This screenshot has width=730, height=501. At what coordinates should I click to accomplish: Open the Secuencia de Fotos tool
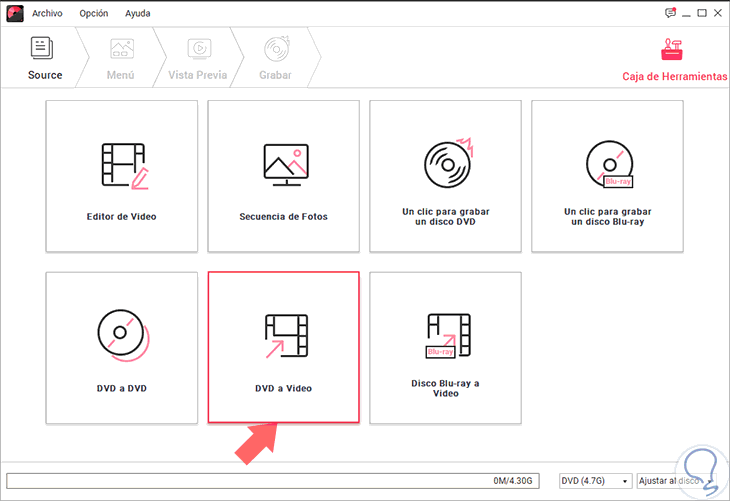284,176
